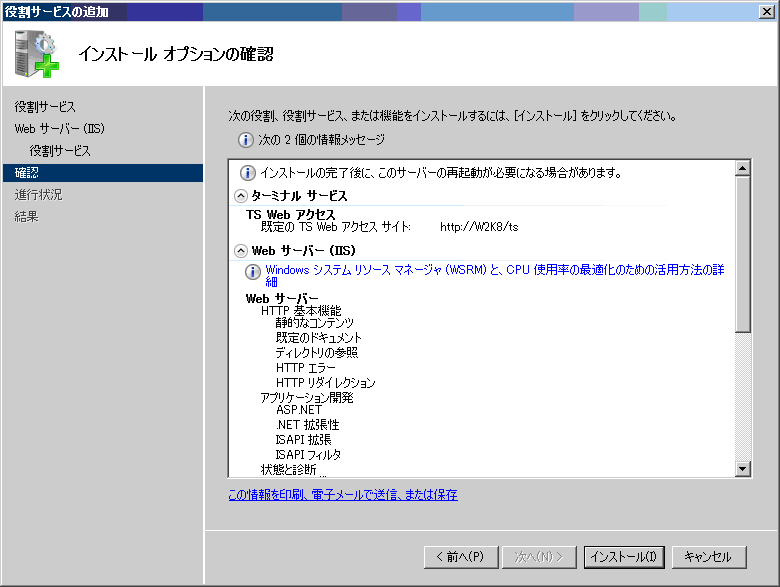Click info icon next to restart warning message
Screen dimensions: 780x587
(248, 173)
